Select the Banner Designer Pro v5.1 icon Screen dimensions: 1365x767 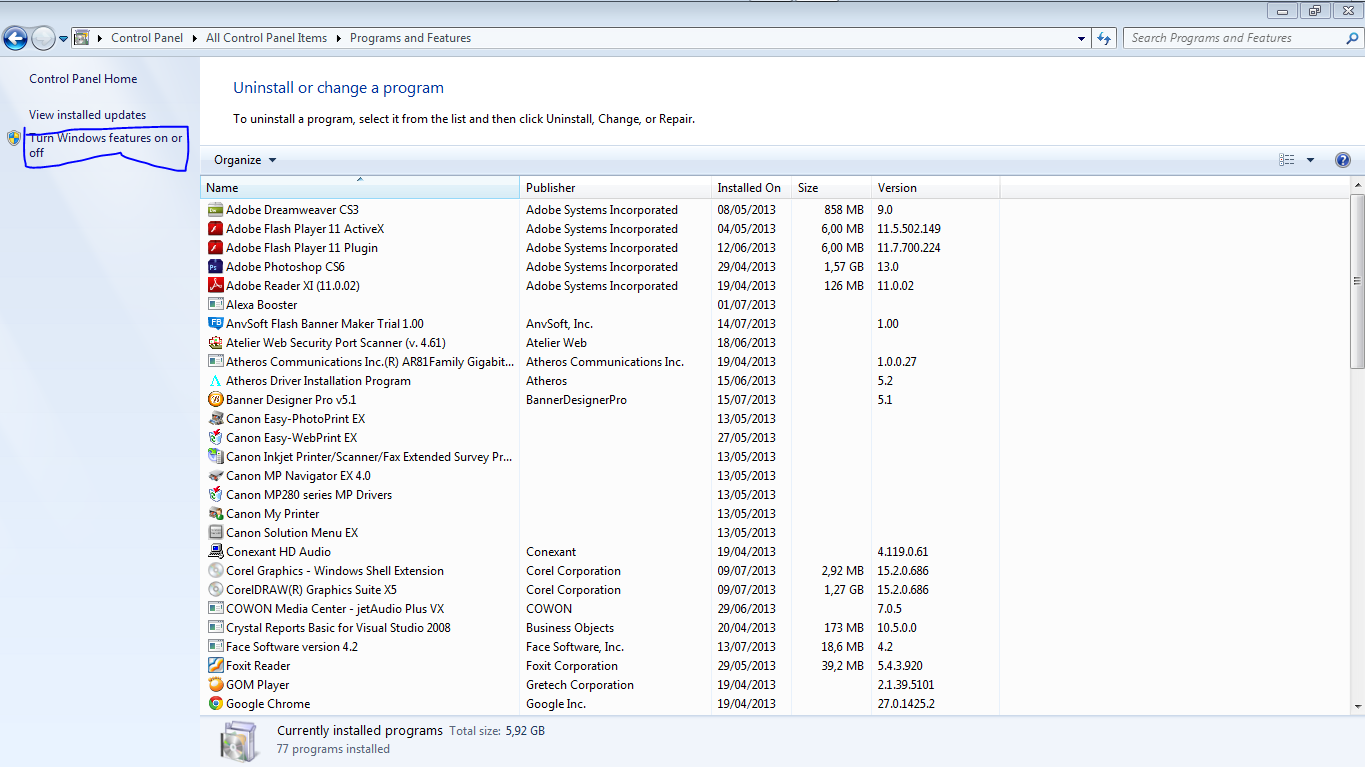(215, 400)
